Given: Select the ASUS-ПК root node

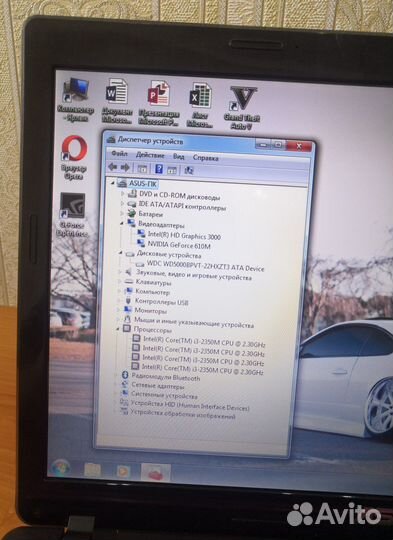Looking at the screenshot, I should (143, 184).
